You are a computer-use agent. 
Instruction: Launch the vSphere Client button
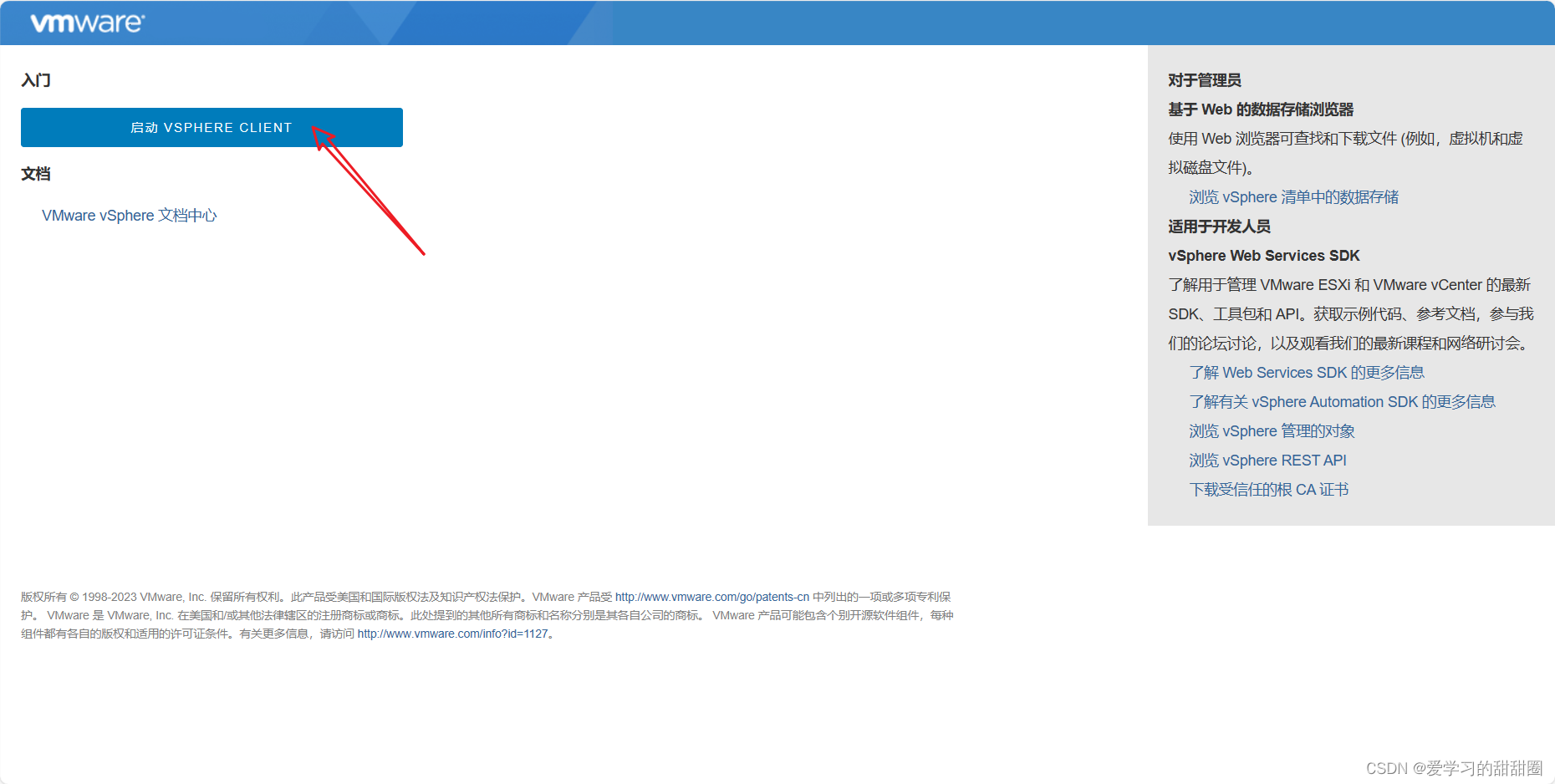coord(212,127)
